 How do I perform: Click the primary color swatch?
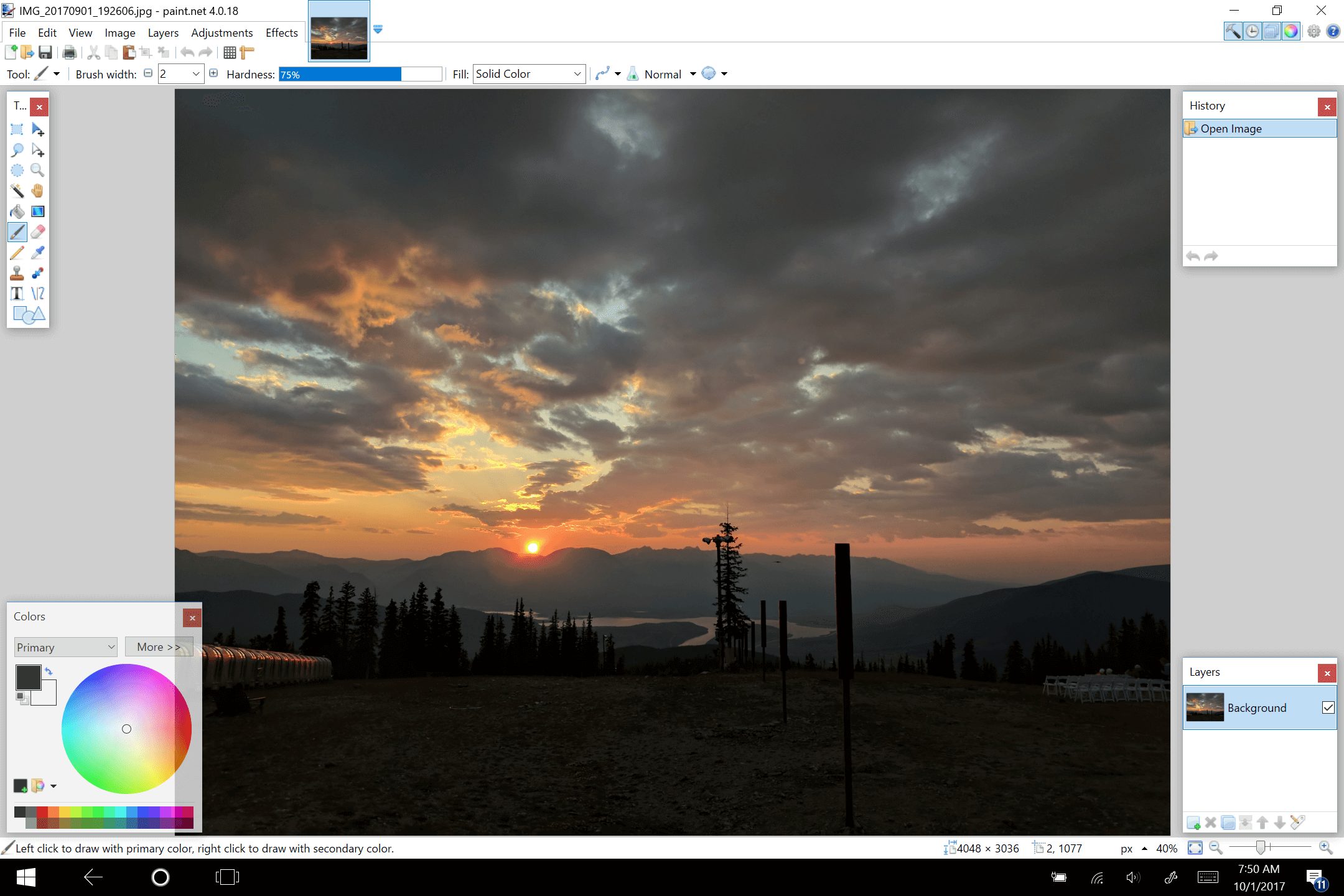coord(28,678)
